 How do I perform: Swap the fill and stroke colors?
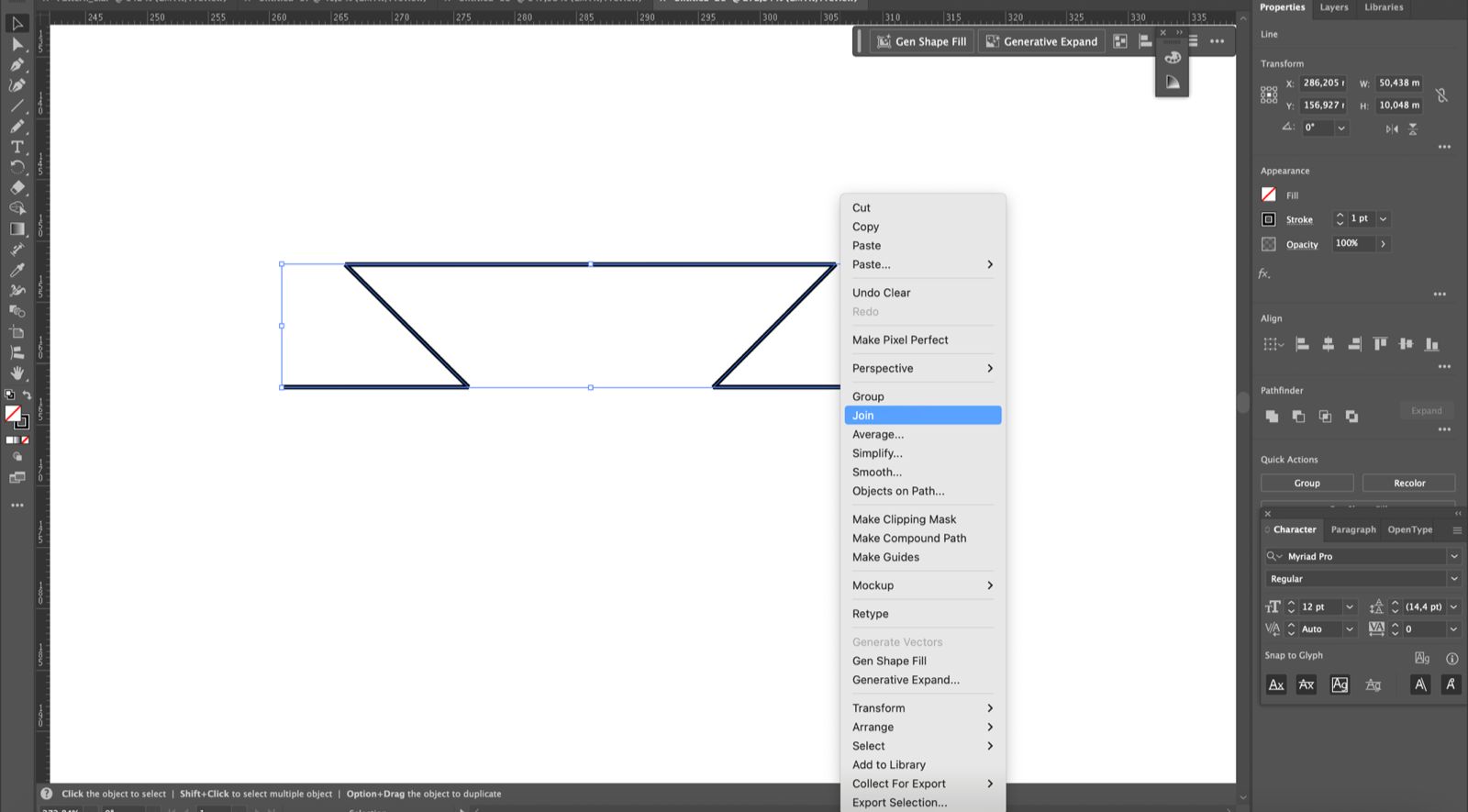(27, 395)
